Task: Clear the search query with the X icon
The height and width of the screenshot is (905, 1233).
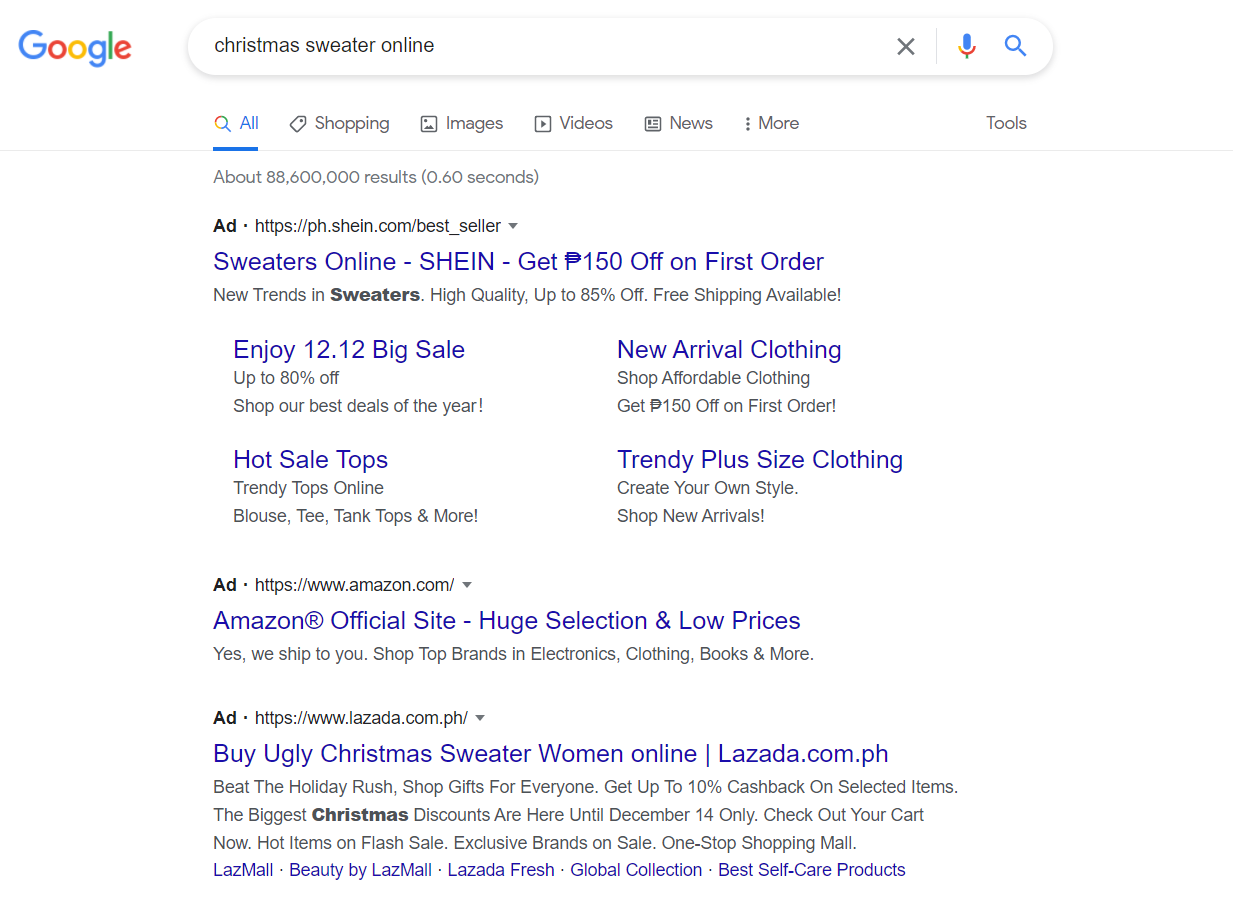Action: point(905,46)
